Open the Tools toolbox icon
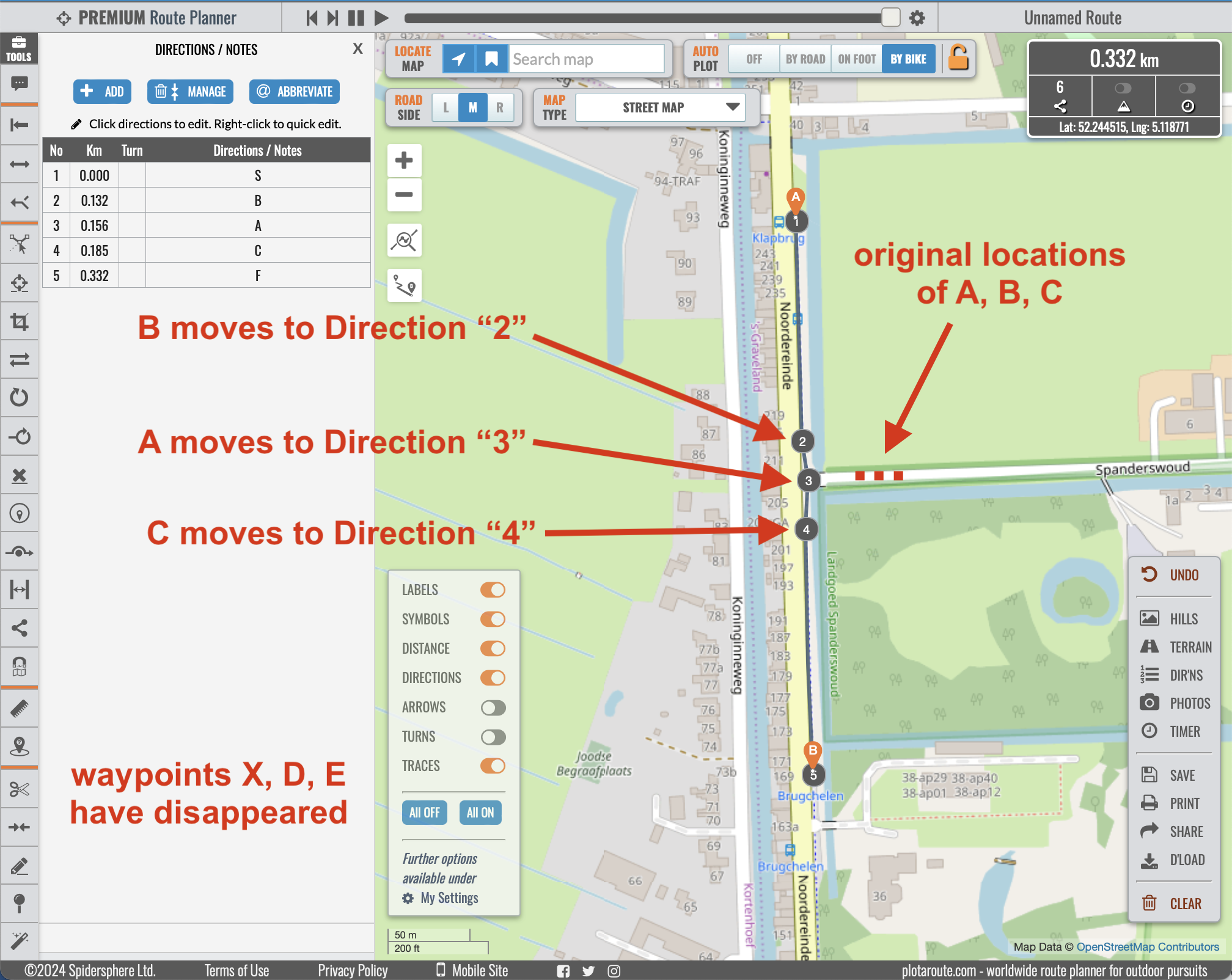1232x980 pixels. [19, 48]
